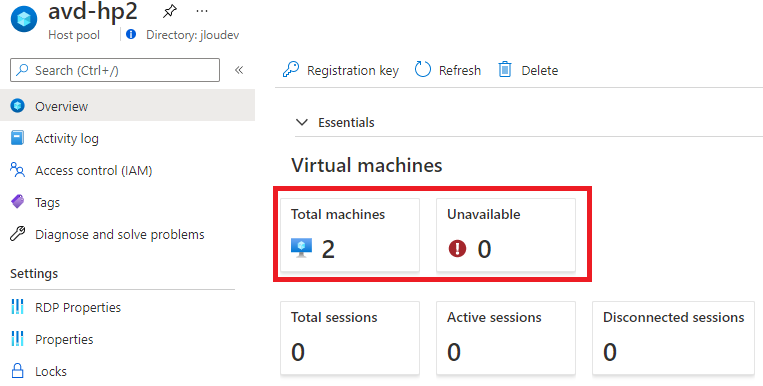This screenshot has width=763, height=386.
Task: Open the Total machines tile
Action: pyautogui.click(x=350, y=235)
